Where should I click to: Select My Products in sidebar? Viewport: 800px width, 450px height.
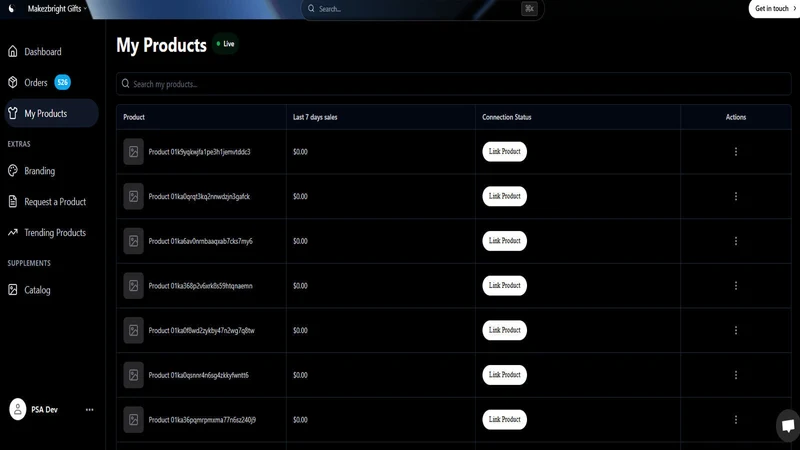pyautogui.click(x=51, y=113)
